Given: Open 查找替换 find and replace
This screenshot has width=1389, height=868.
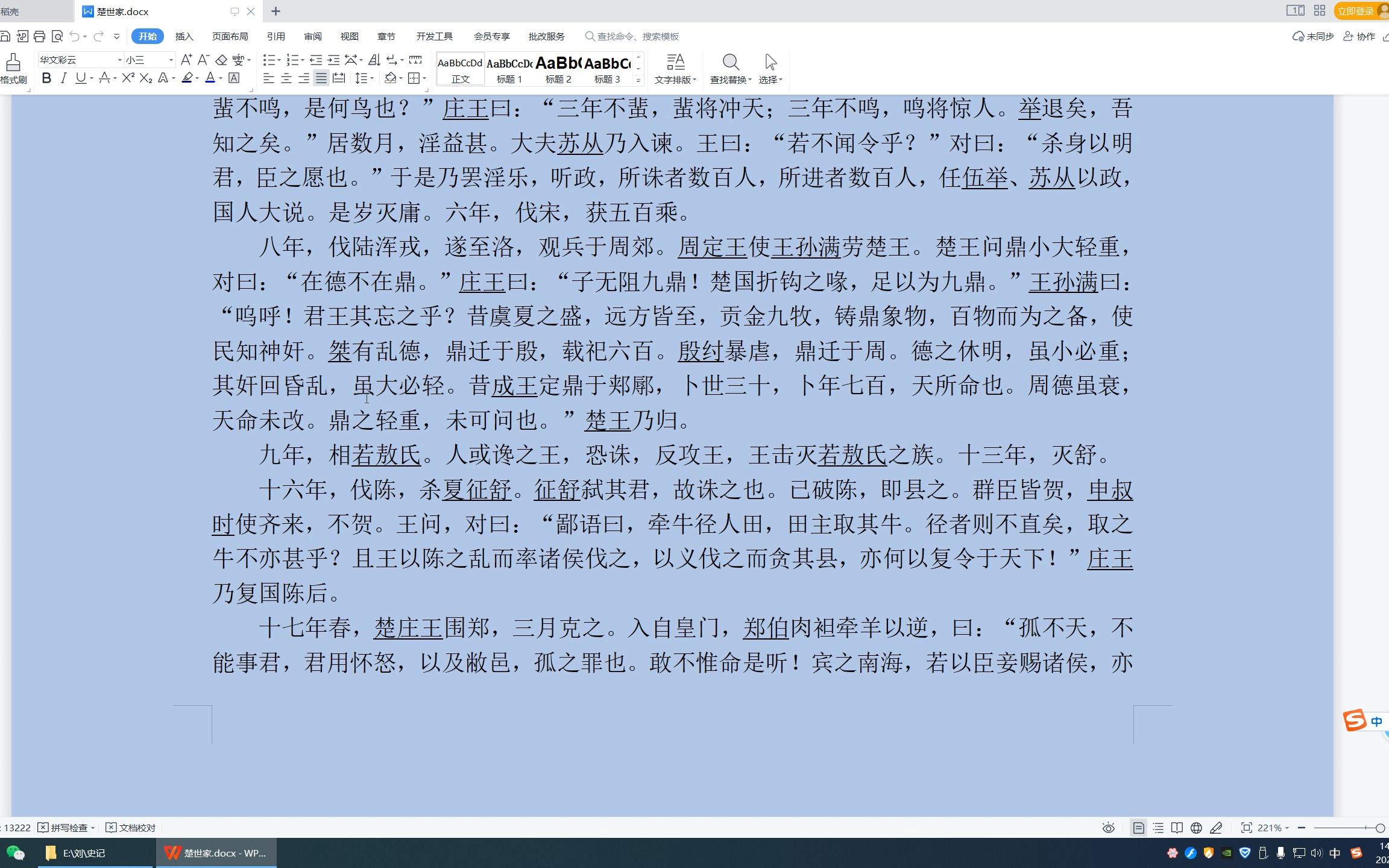Looking at the screenshot, I should point(731,68).
